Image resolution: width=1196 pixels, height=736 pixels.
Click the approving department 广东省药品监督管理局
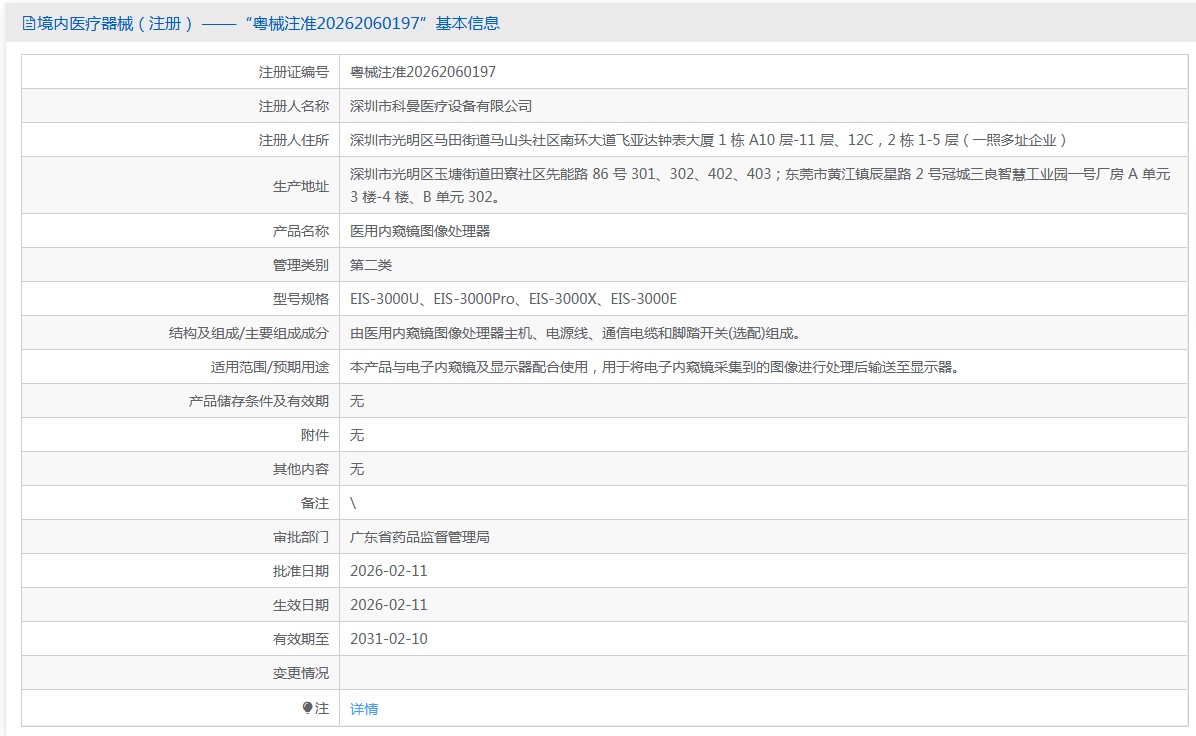tap(420, 537)
